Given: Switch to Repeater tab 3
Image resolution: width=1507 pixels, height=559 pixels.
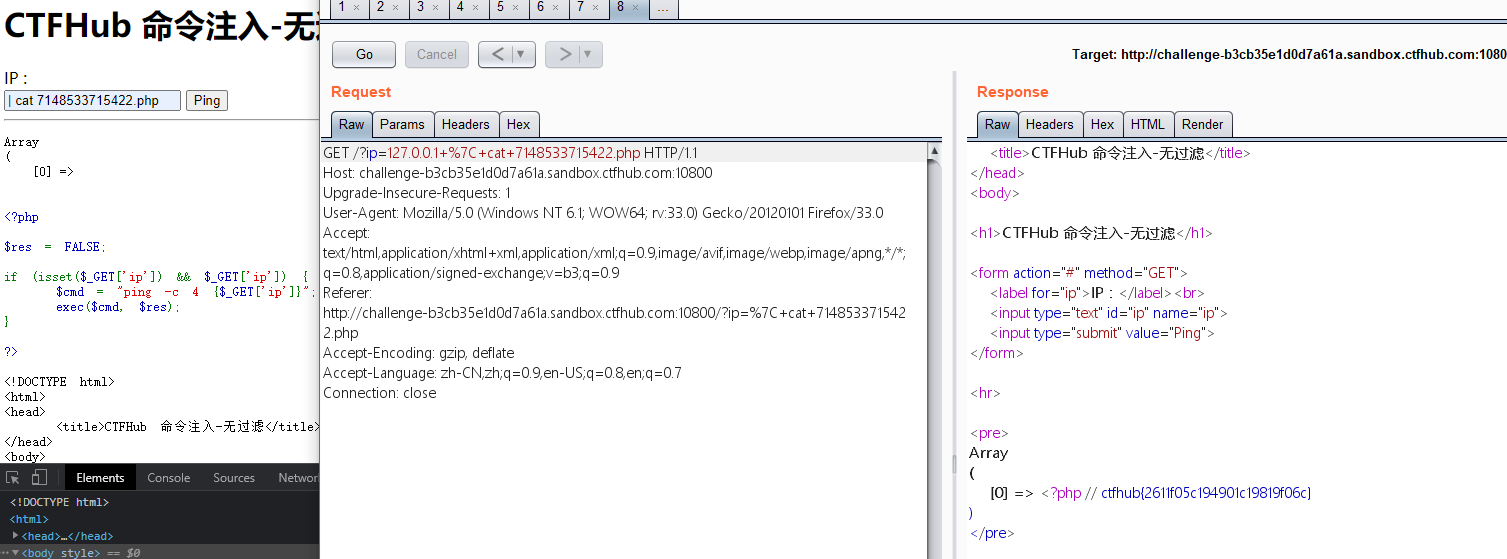Looking at the screenshot, I should pyautogui.click(x=422, y=7).
